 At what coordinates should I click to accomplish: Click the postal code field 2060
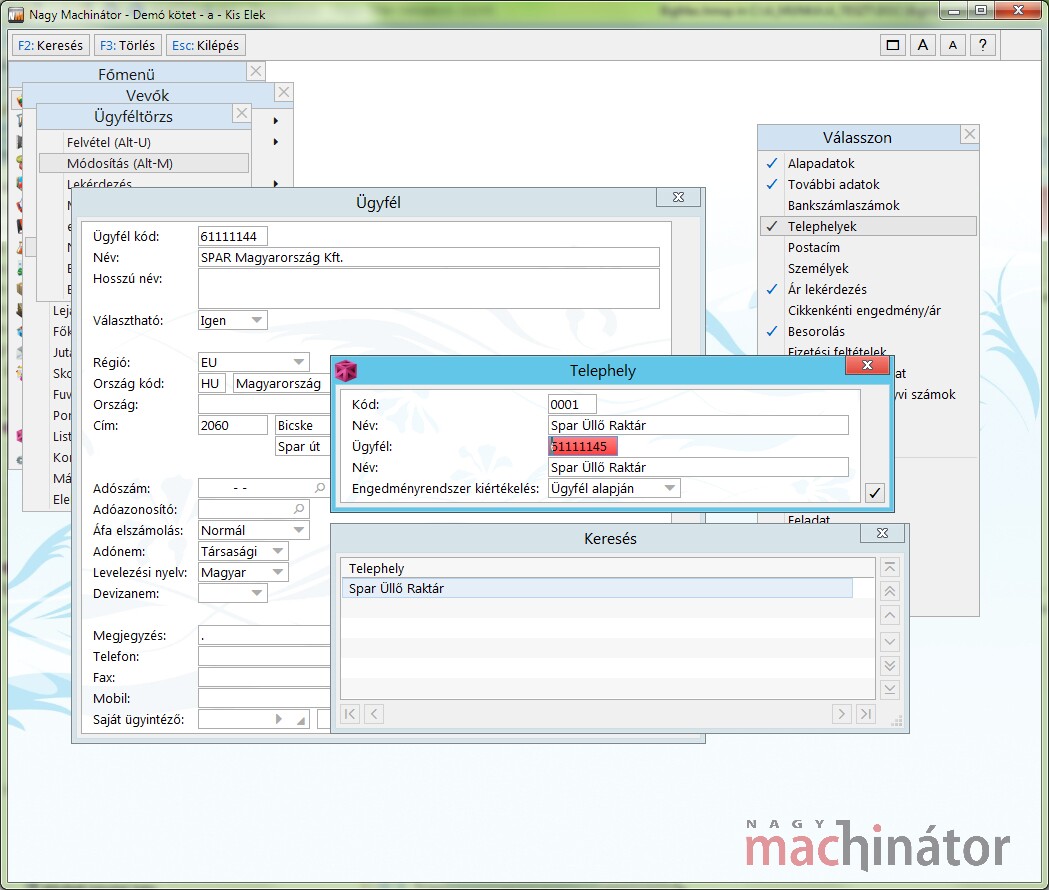tap(233, 426)
